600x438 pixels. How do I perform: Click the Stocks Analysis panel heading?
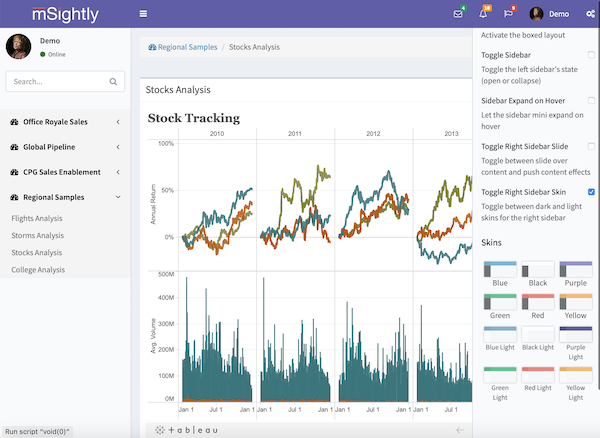178,90
